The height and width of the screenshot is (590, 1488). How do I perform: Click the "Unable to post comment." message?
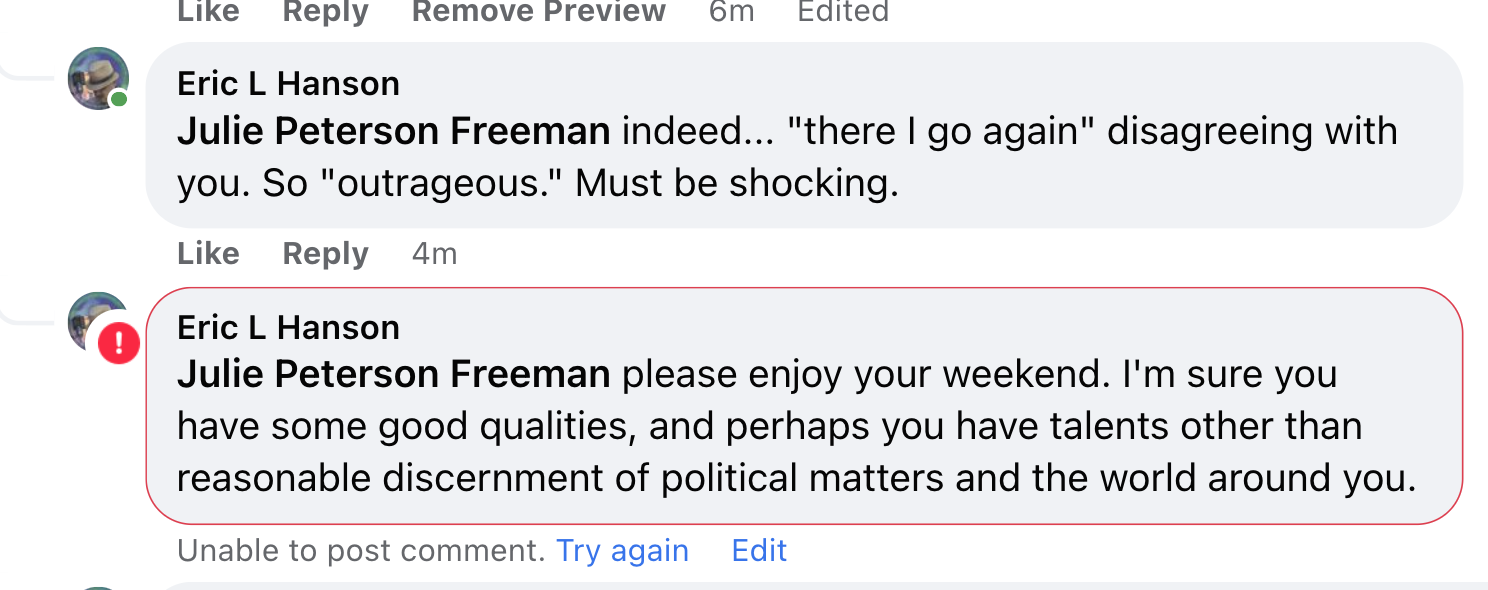coord(360,551)
